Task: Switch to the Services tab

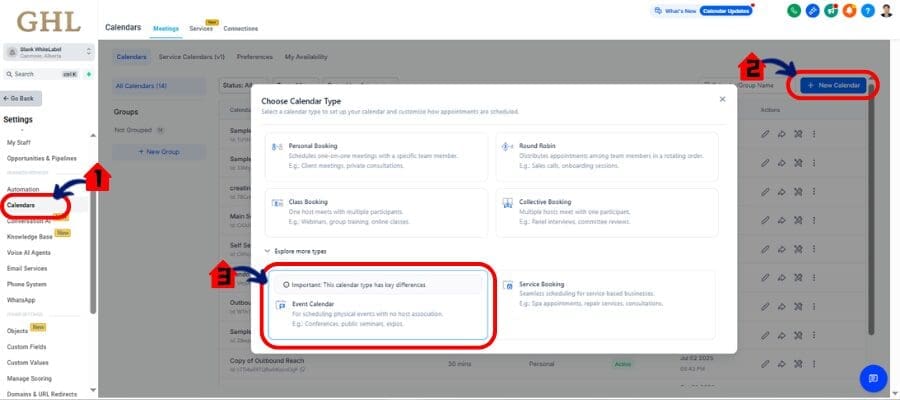Action: pos(201,28)
